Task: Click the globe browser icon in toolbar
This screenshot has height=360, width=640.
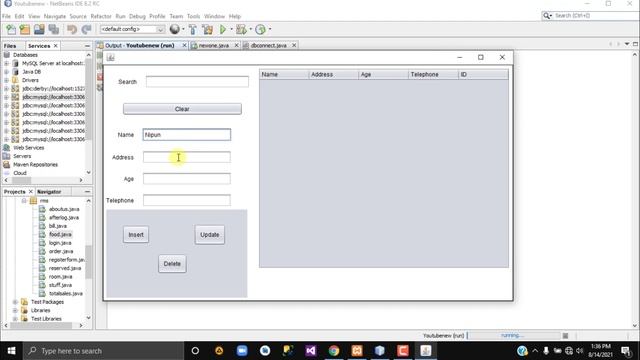Action: click(x=175, y=29)
